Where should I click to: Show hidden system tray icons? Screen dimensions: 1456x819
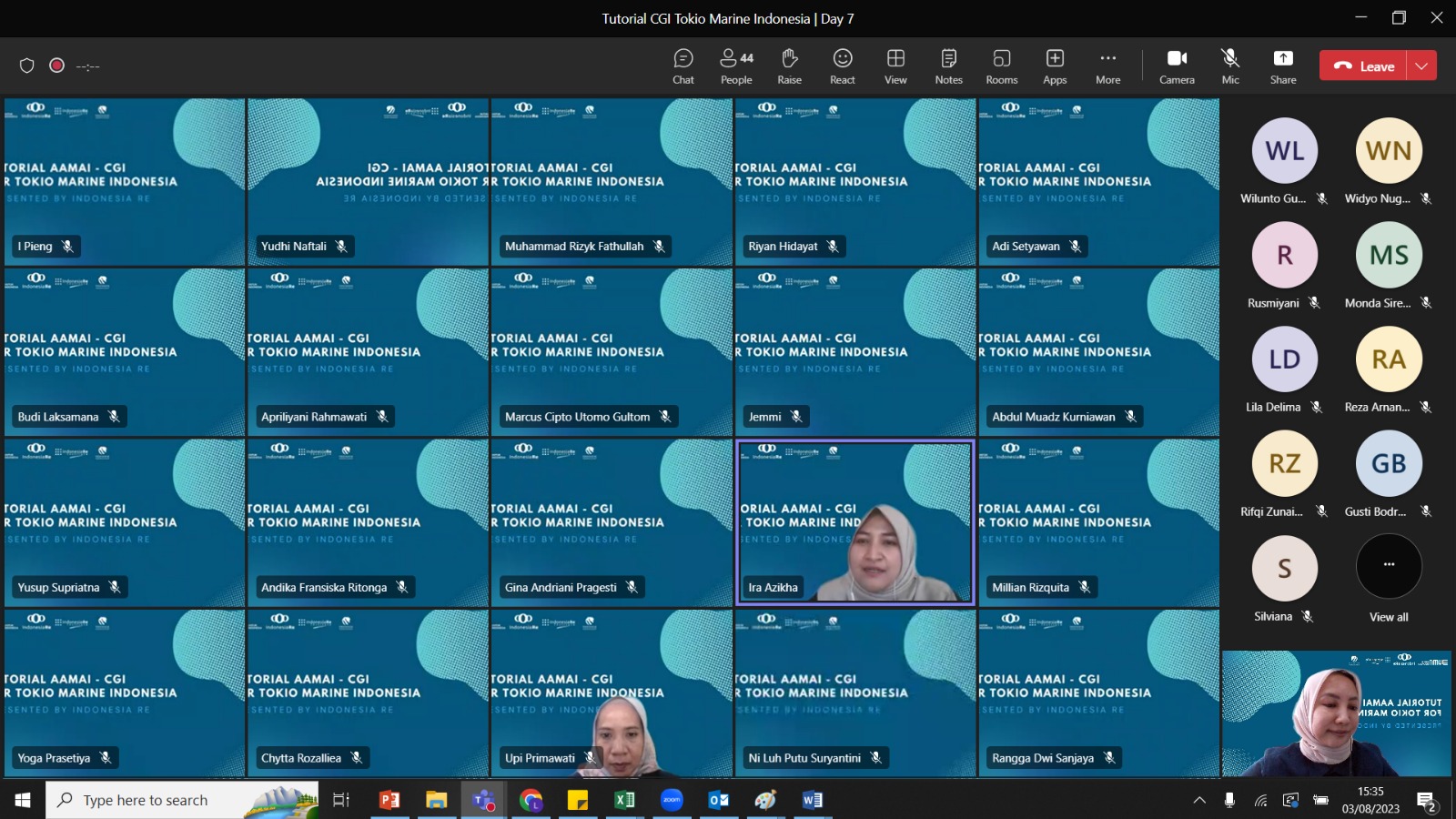1199,800
